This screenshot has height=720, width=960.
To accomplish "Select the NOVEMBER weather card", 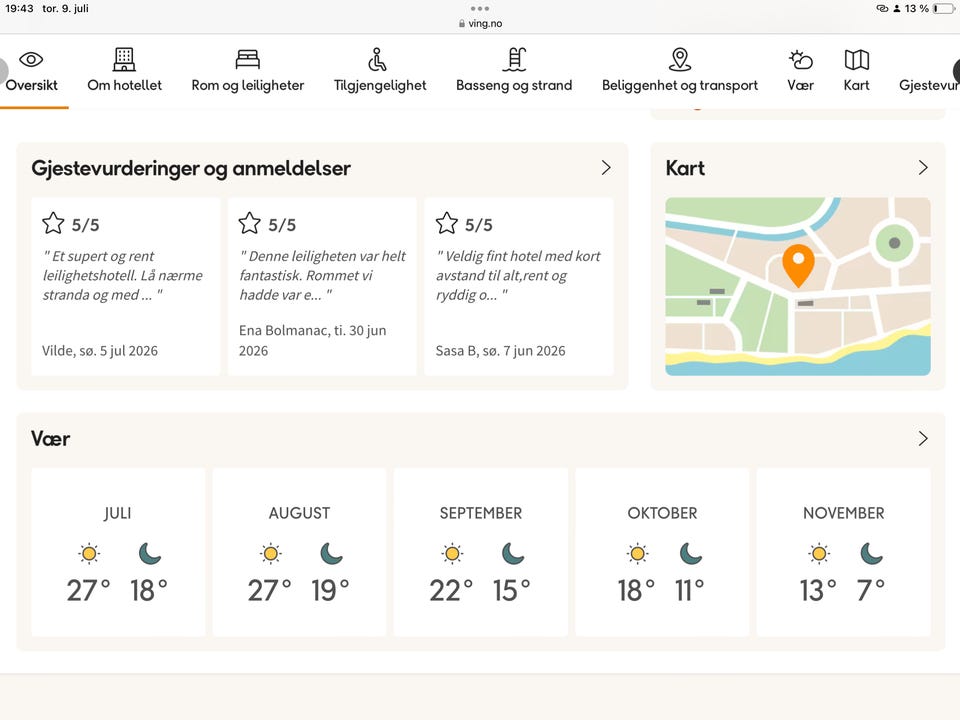I will pyautogui.click(x=844, y=552).
